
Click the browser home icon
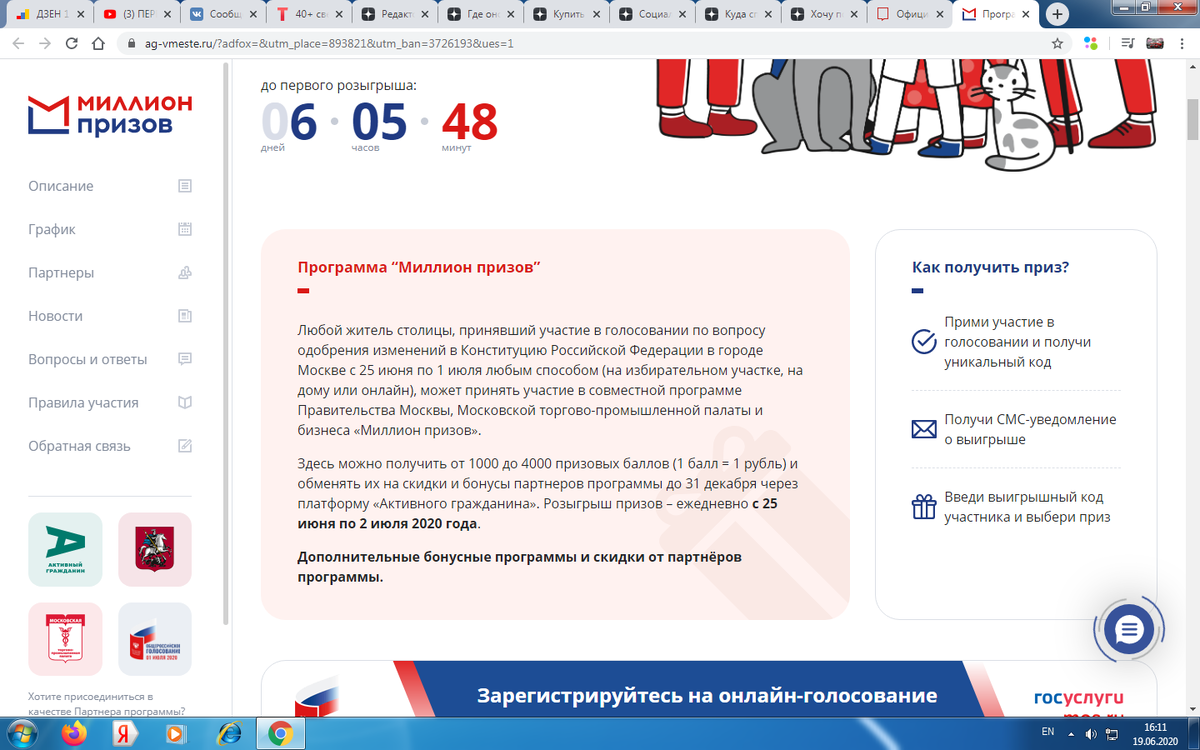point(98,44)
